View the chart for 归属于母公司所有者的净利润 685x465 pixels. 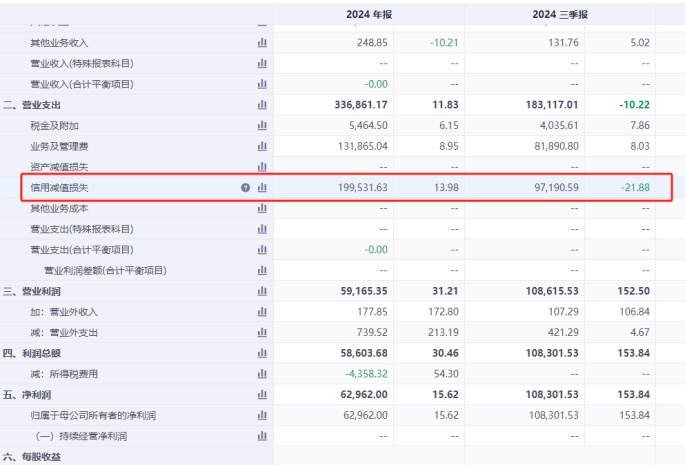tap(262, 415)
